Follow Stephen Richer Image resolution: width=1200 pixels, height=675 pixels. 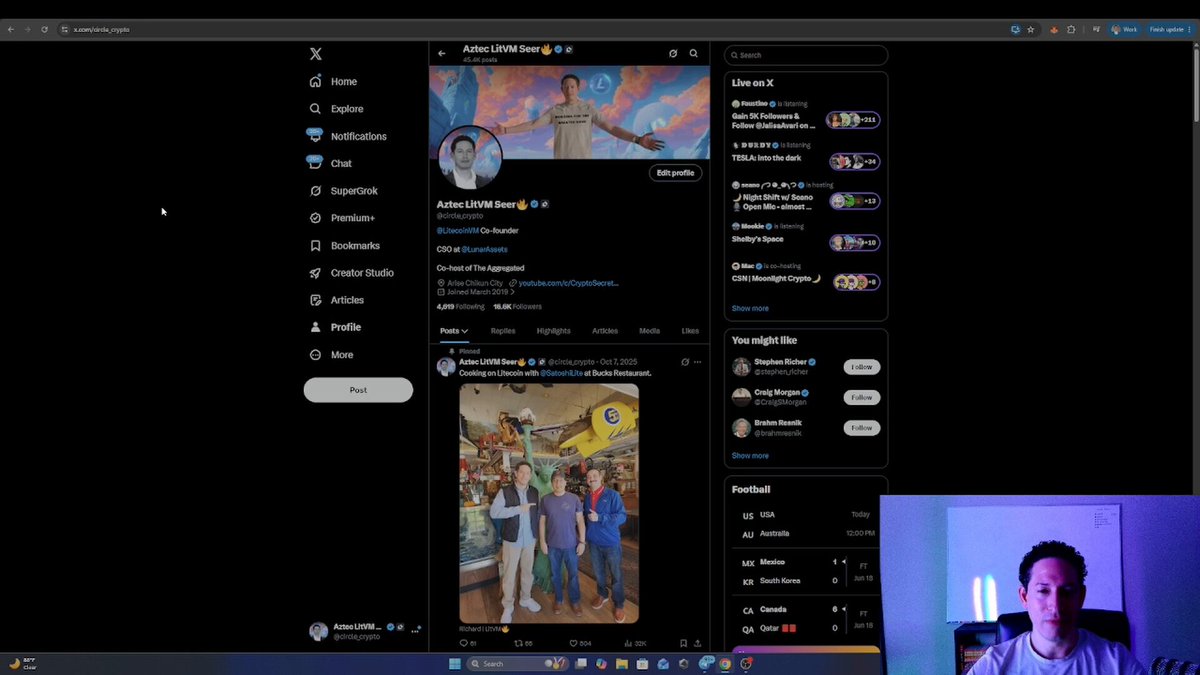tap(862, 367)
